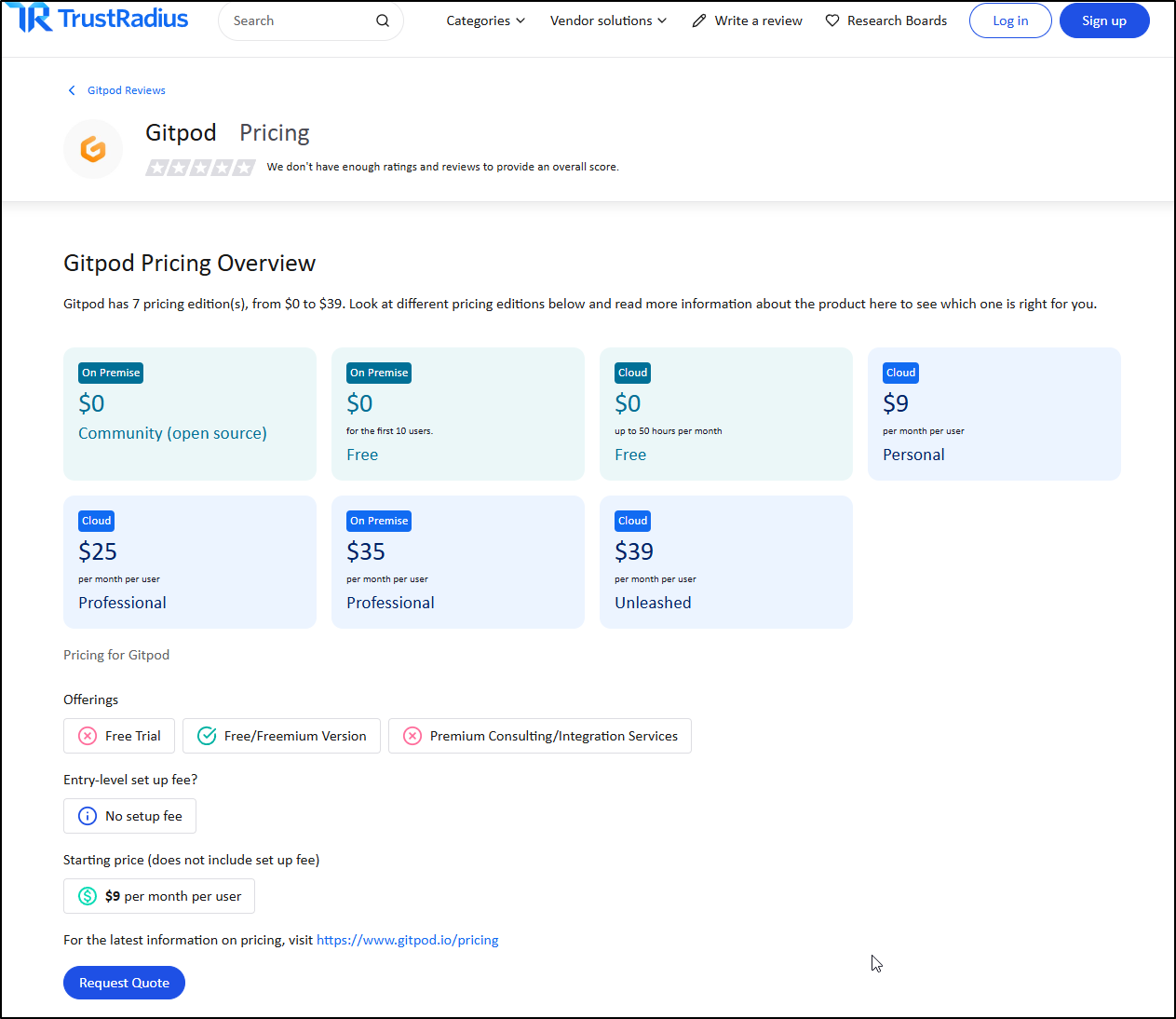
Task: Click the heart icon beside Research Boards
Action: (x=832, y=20)
